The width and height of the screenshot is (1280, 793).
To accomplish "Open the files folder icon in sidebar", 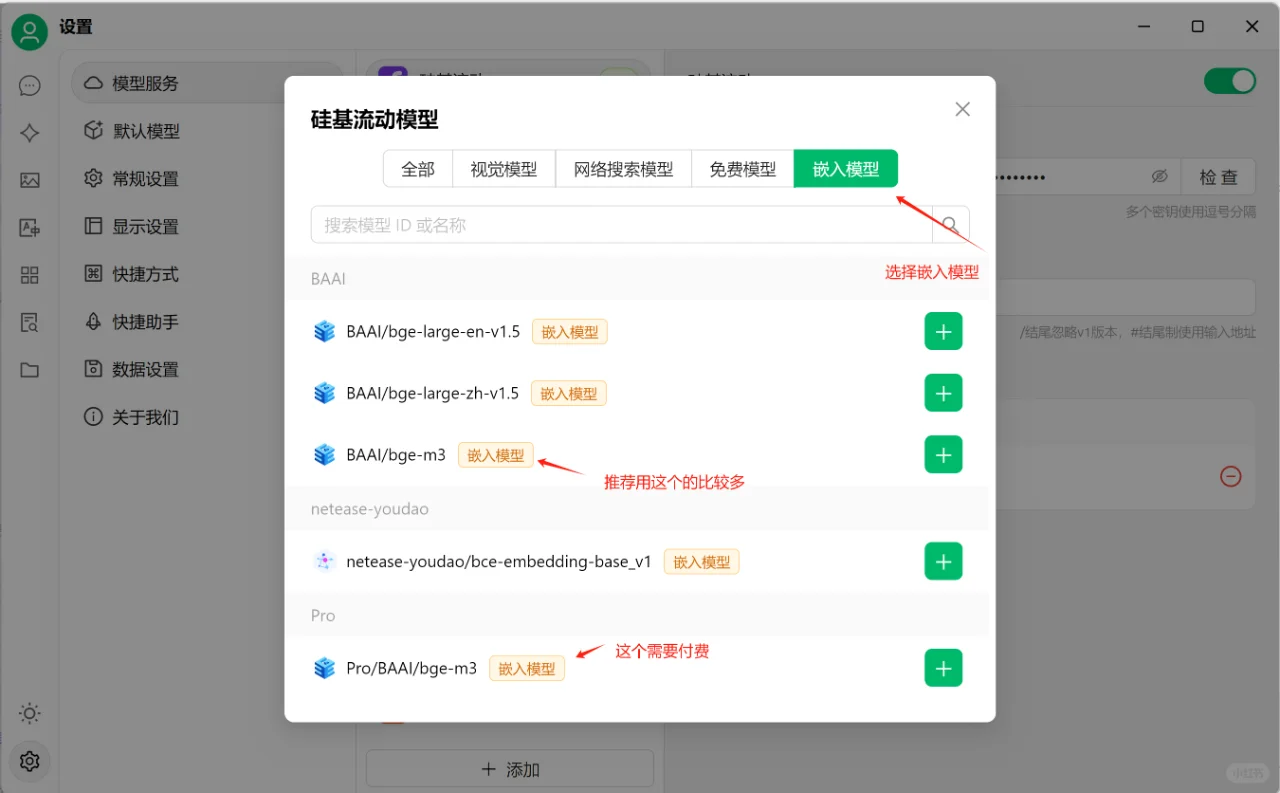I will tap(29, 369).
